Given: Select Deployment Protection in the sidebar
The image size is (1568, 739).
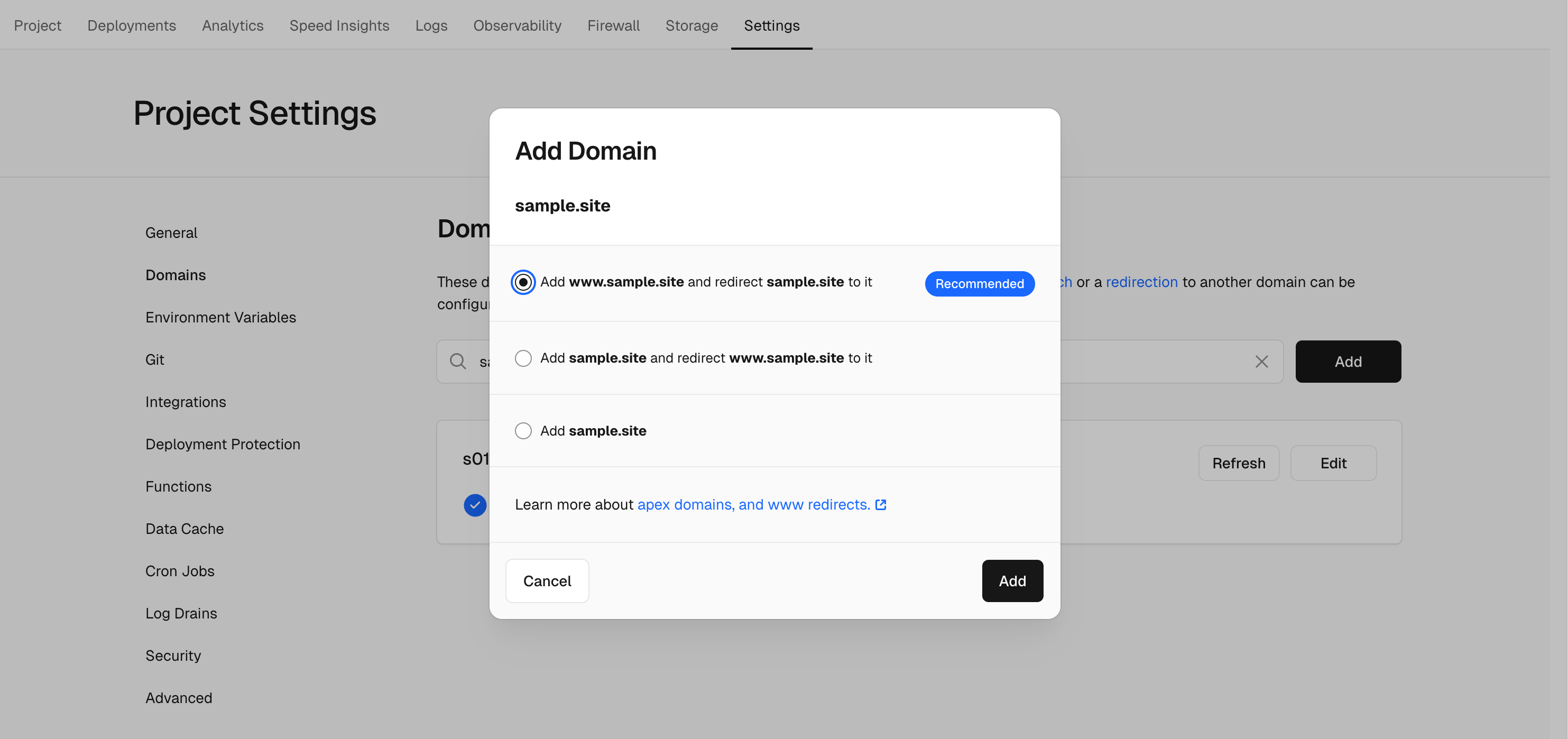Looking at the screenshot, I should [x=223, y=445].
